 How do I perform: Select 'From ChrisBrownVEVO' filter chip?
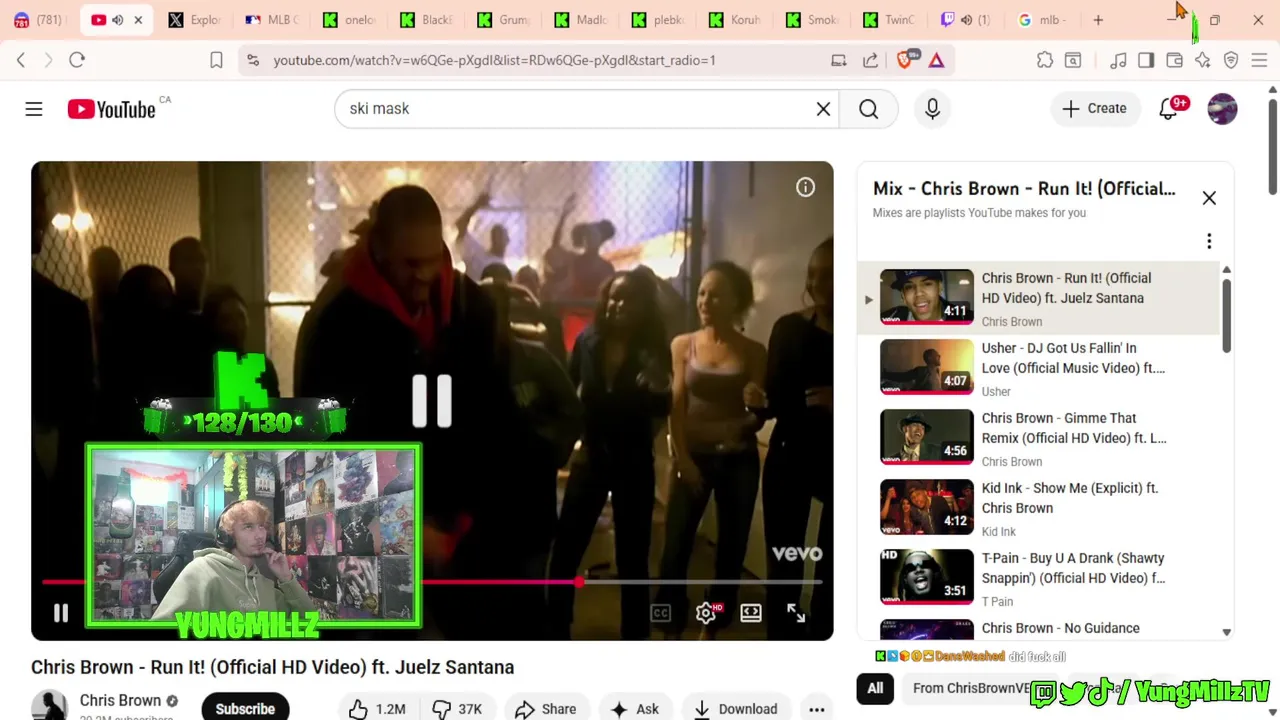click(x=972, y=688)
